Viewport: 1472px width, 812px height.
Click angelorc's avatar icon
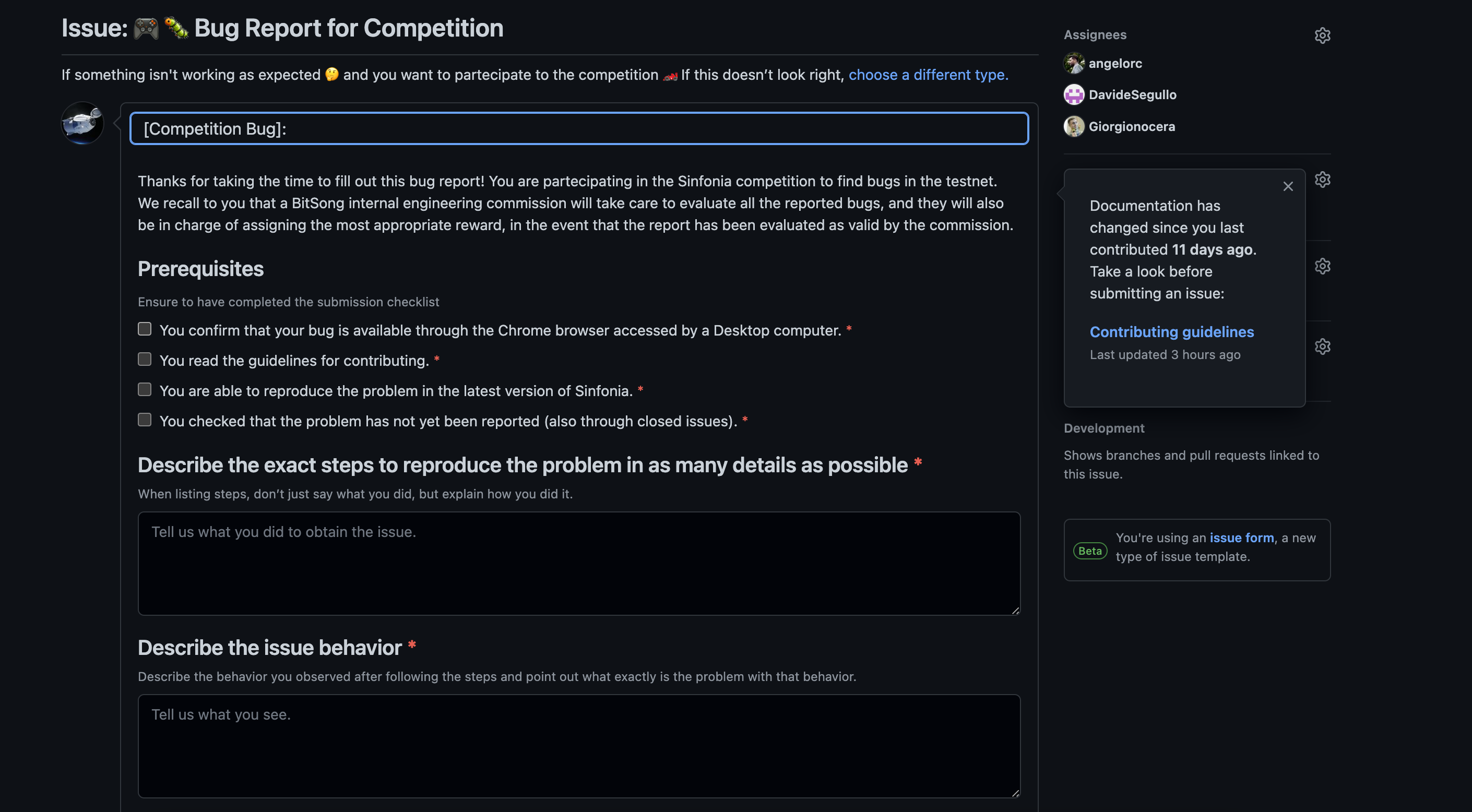pos(1074,64)
